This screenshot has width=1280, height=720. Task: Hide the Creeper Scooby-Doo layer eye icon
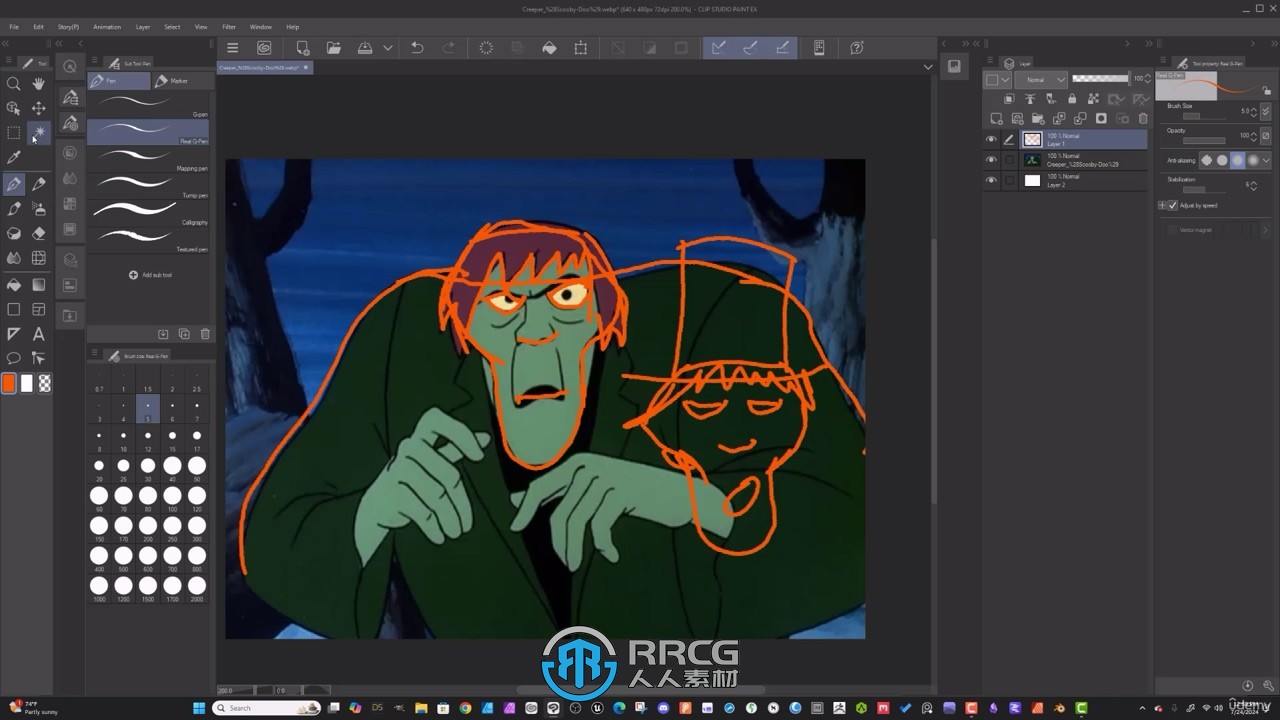pos(991,160)
